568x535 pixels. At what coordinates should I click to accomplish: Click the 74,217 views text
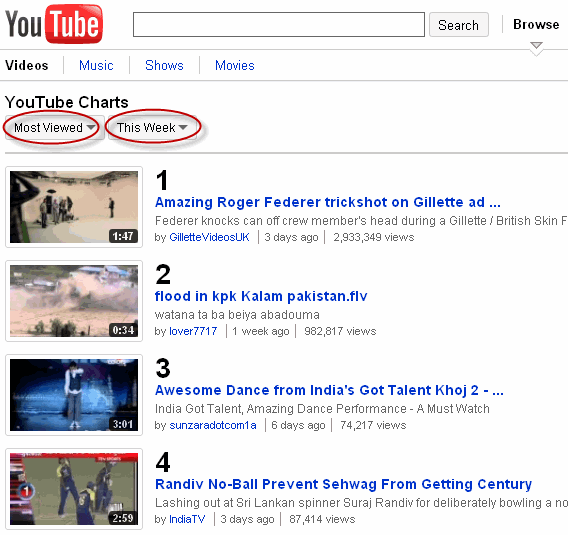tap(373, 425)
